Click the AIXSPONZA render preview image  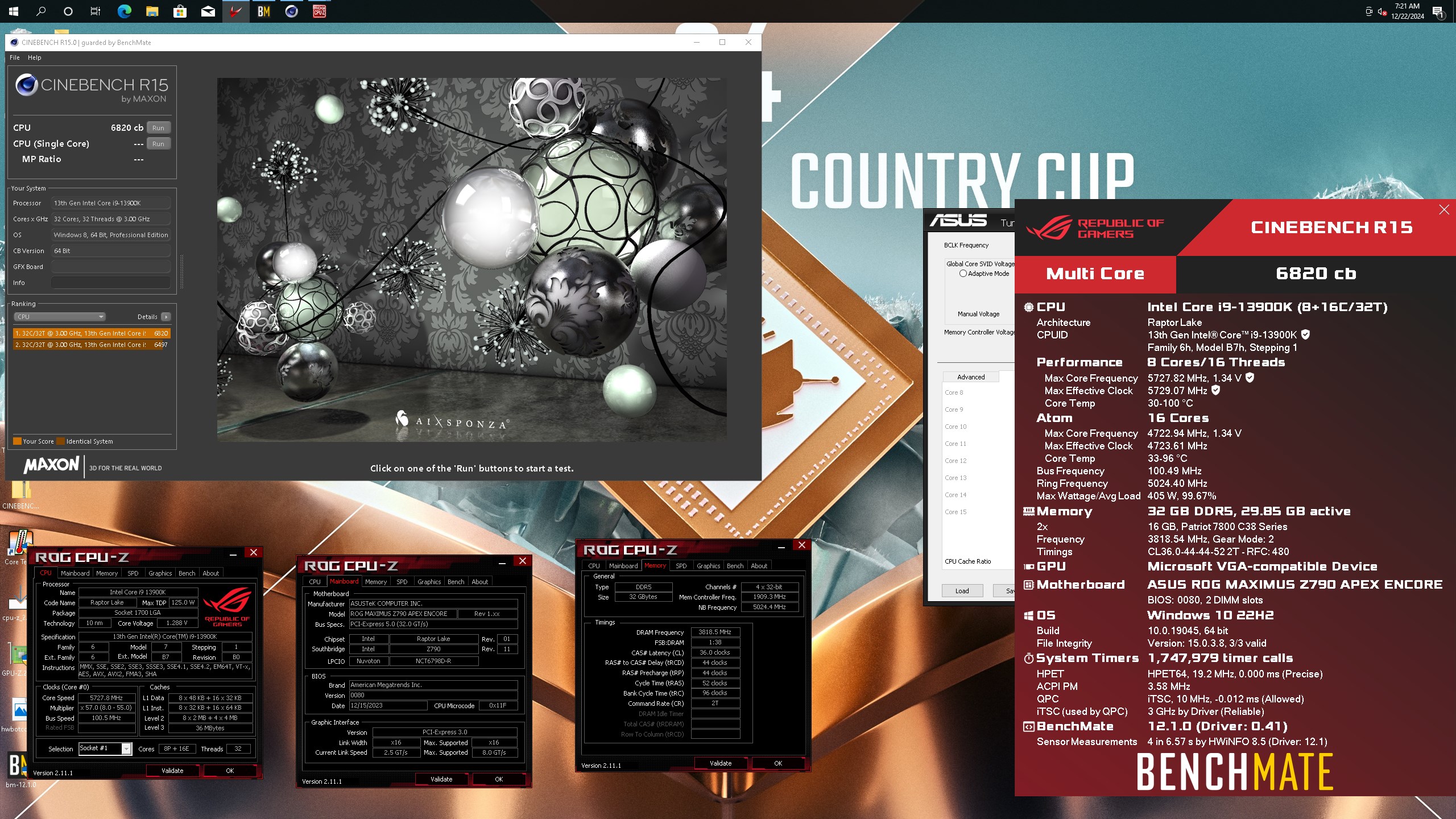point(471,260)
